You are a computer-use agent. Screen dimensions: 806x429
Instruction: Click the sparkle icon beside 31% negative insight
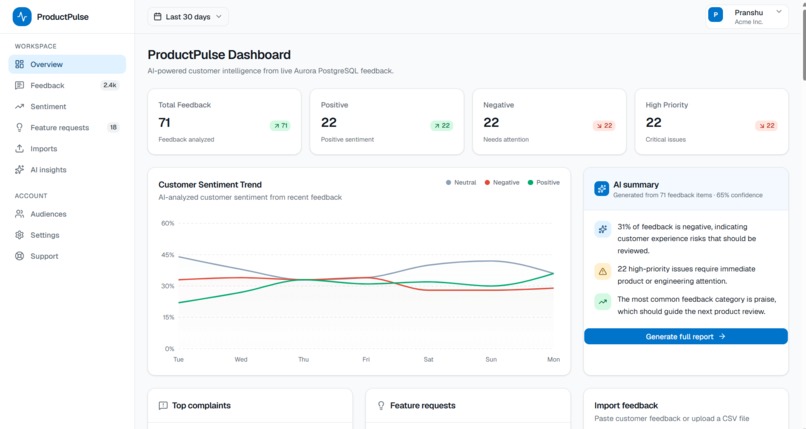click(602, 229)
